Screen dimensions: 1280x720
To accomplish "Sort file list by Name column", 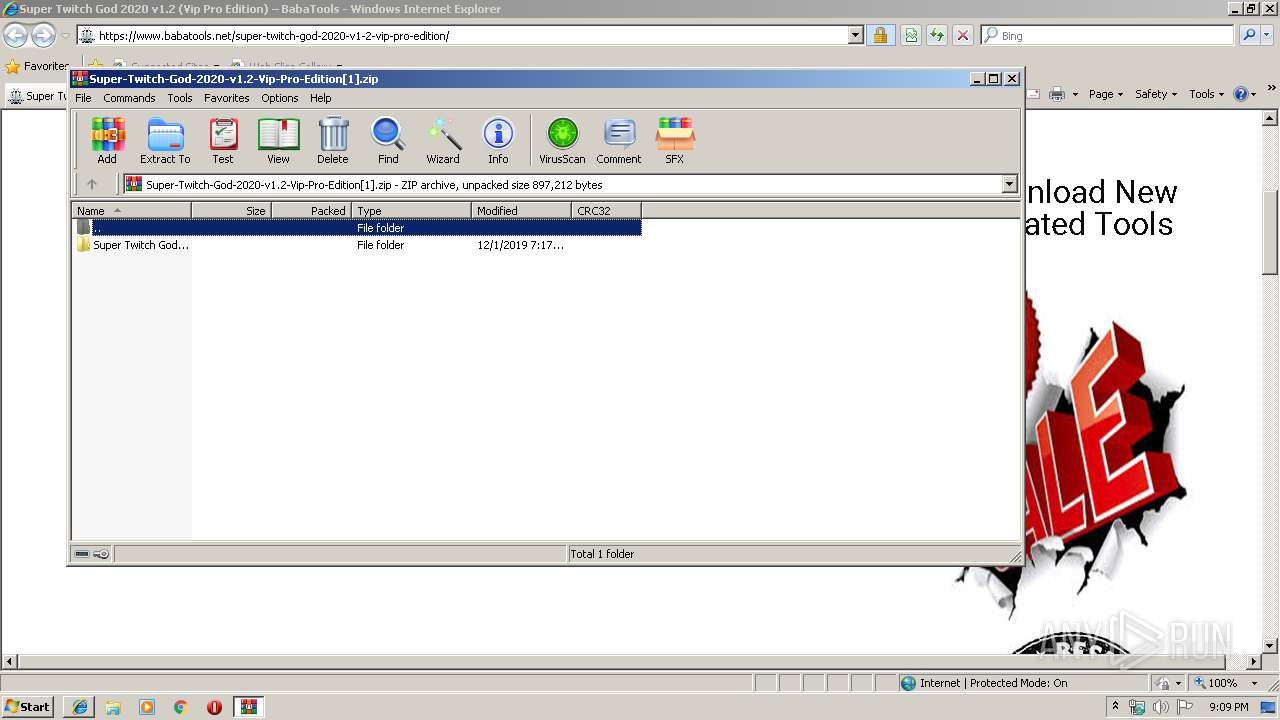I will (x=131, y=210).
